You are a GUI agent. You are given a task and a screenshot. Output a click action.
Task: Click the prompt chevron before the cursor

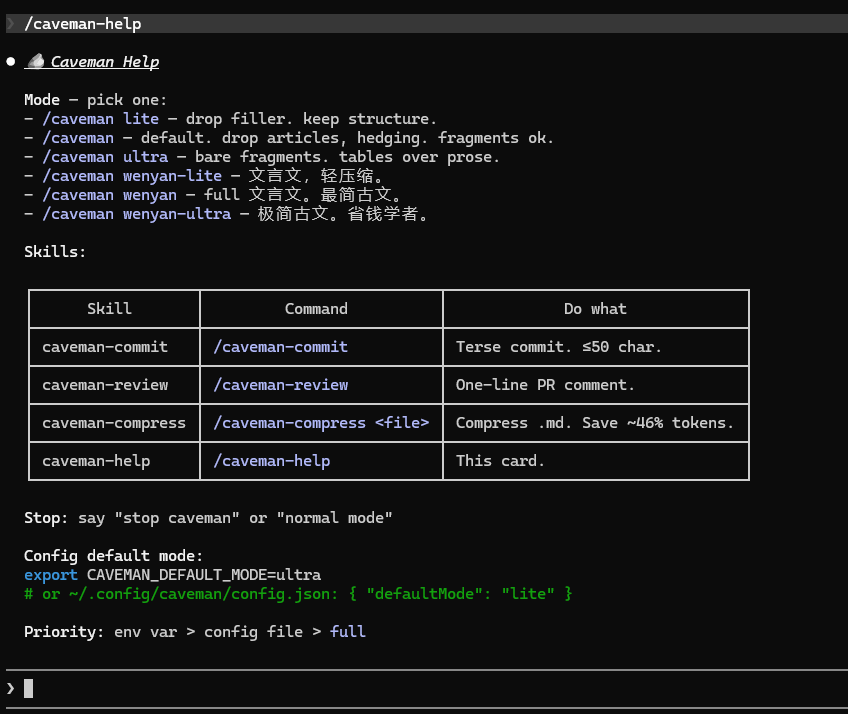coord(11,689)
